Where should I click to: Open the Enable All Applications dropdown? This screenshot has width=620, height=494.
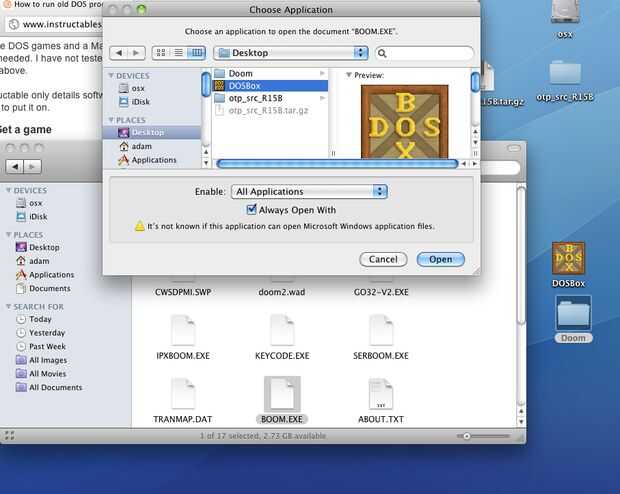point(309,191)
